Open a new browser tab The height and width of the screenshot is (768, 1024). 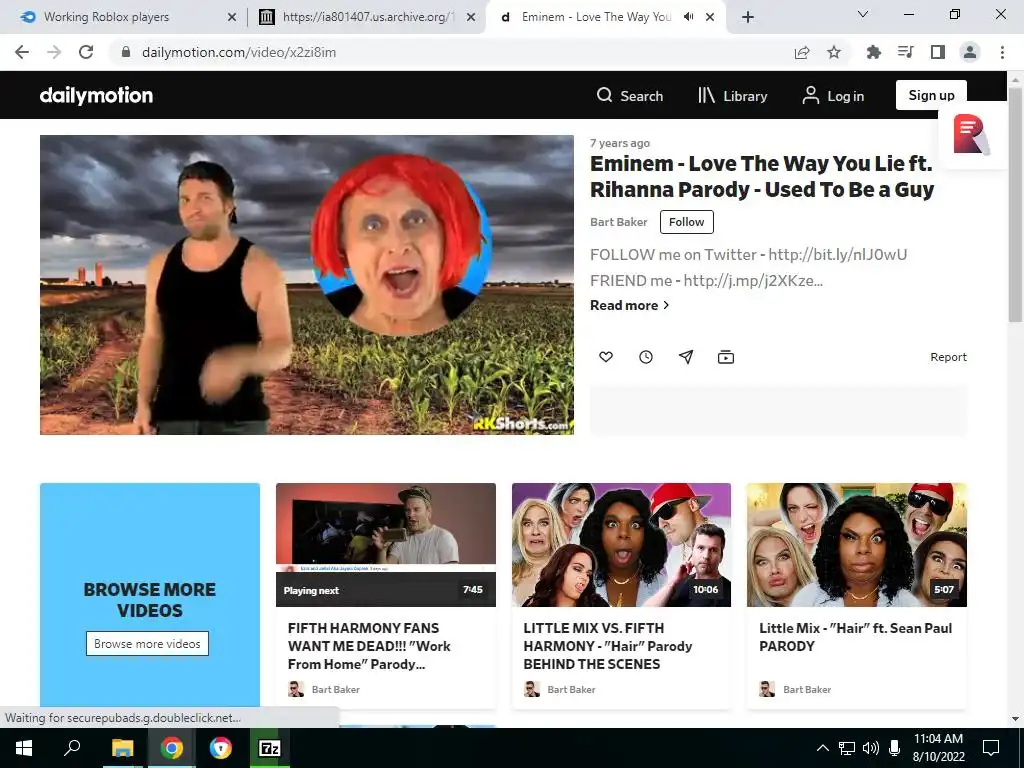748,17
